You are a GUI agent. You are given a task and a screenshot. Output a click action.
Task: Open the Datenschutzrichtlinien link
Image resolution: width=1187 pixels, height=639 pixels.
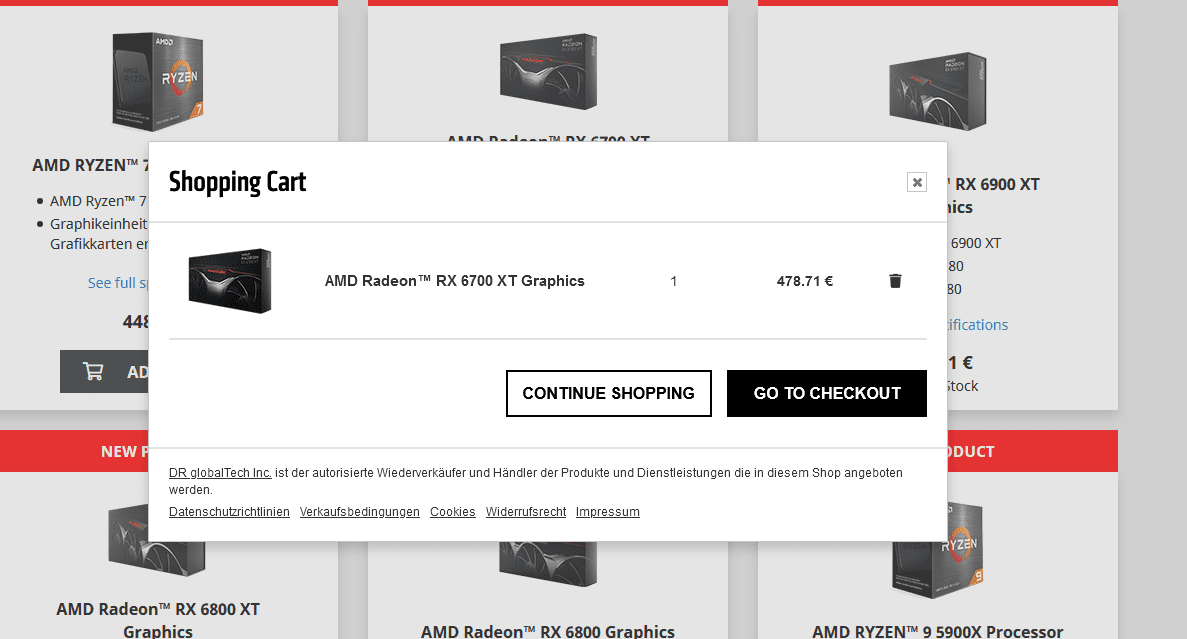229,512
